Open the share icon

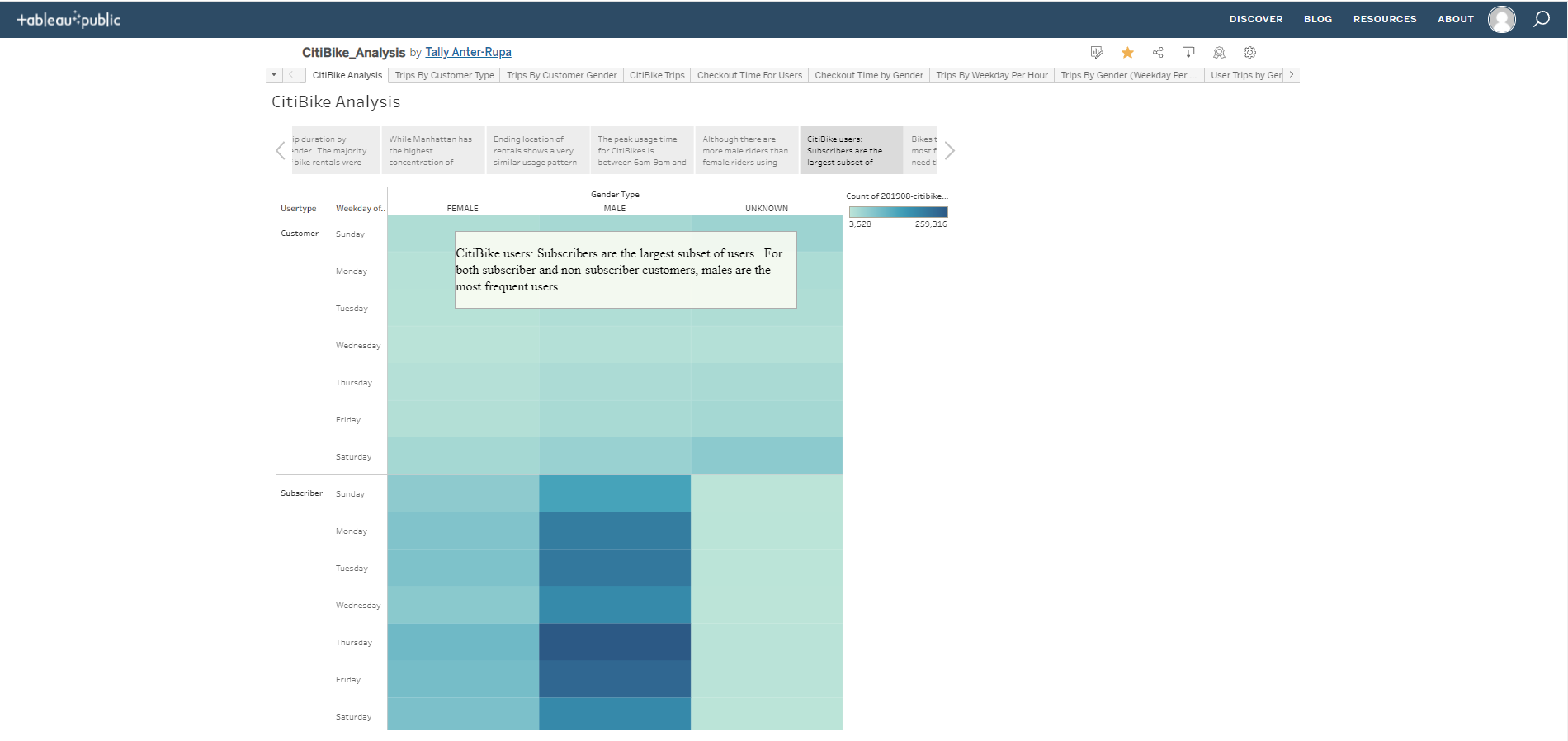pyautogui.click(x=1158, y=53)
